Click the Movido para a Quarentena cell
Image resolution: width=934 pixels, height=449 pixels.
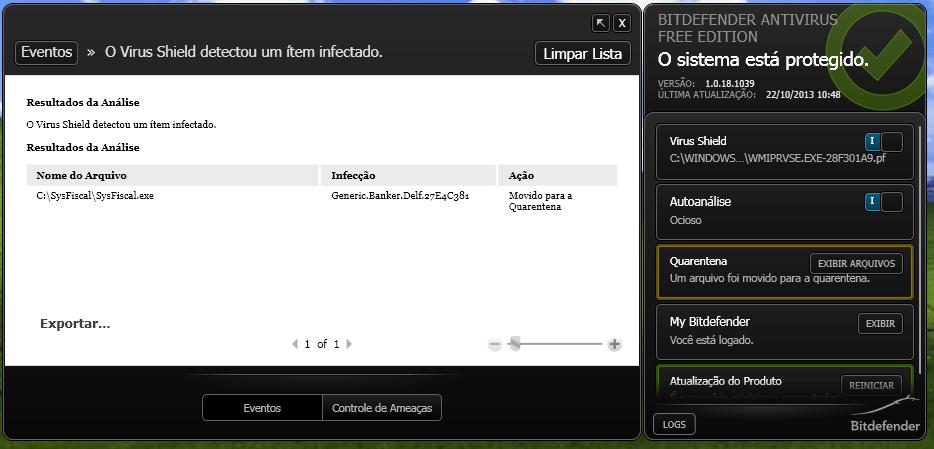click(540, 201)
